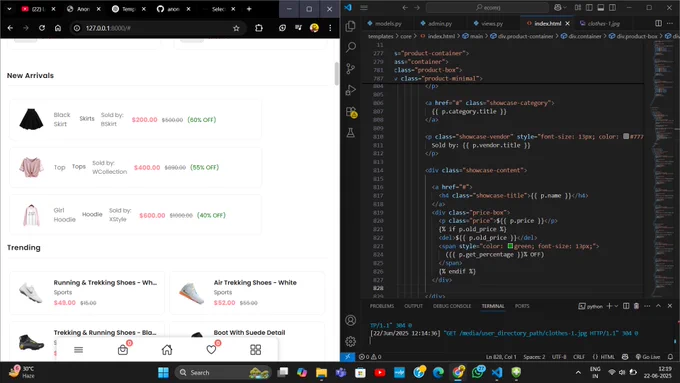Open the wishlist heart icon in bottom bar
Viewport: 680px width, 383px height.
pyautogui.click(x=212, y=349)
